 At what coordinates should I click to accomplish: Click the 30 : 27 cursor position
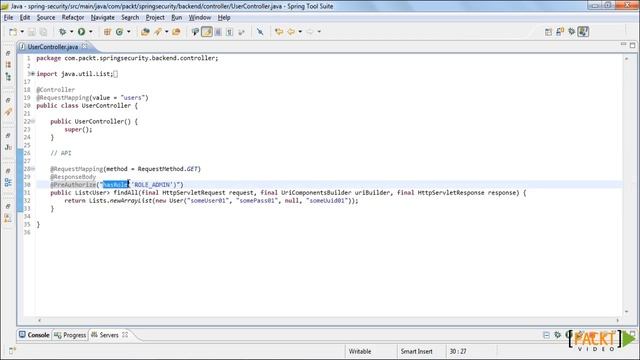458,351
